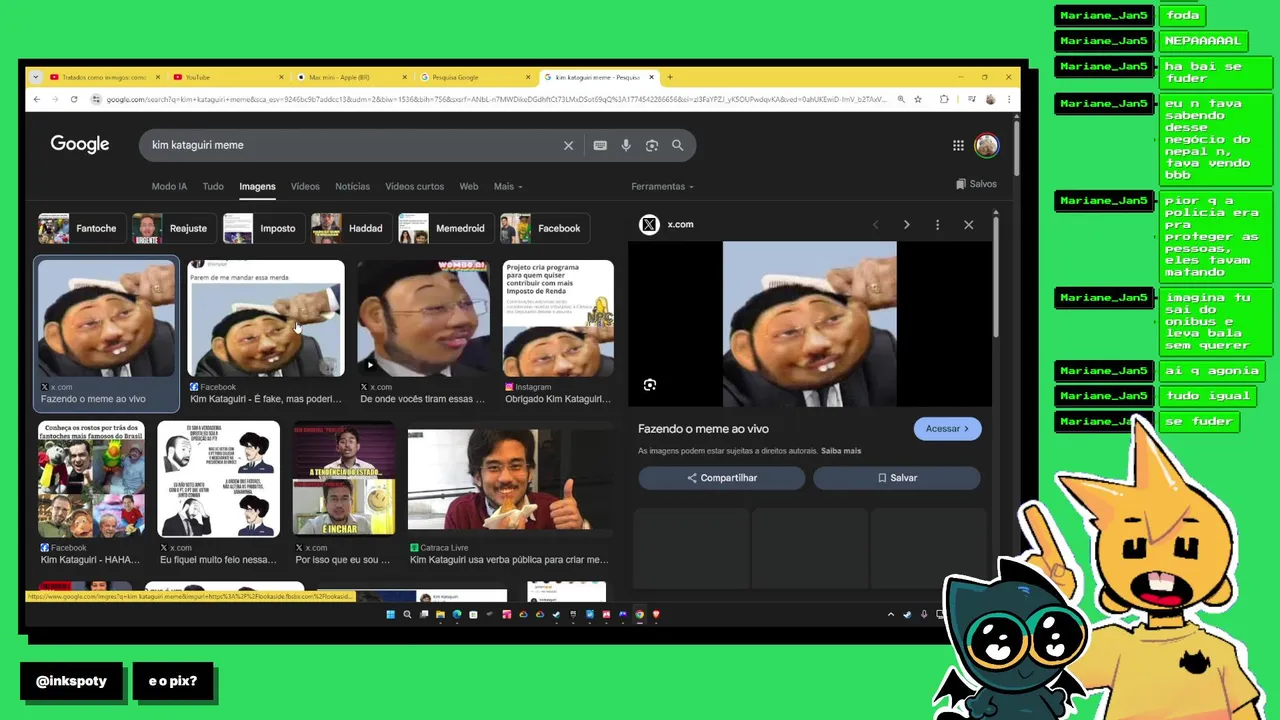
Task: Show next image in preview panel
Action: click(907, 225)
